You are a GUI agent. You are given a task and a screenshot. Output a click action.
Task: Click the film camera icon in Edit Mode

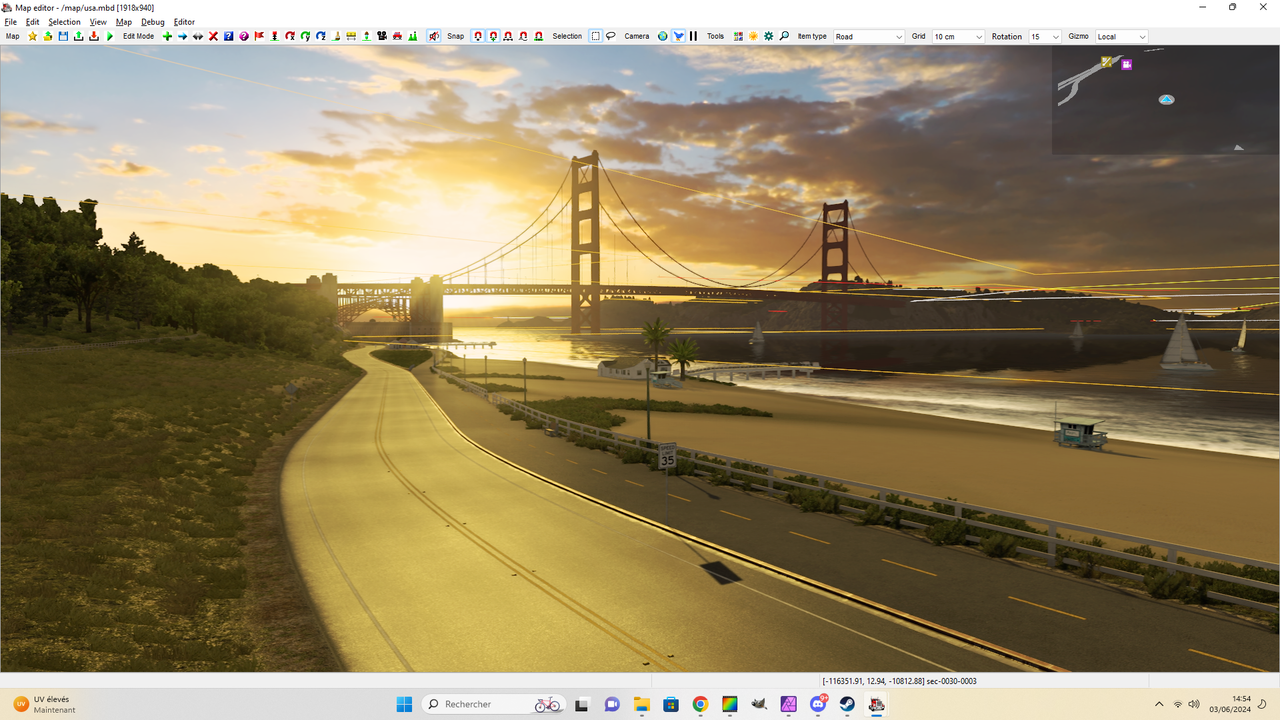pyautogui.click(x=382, y=36)
